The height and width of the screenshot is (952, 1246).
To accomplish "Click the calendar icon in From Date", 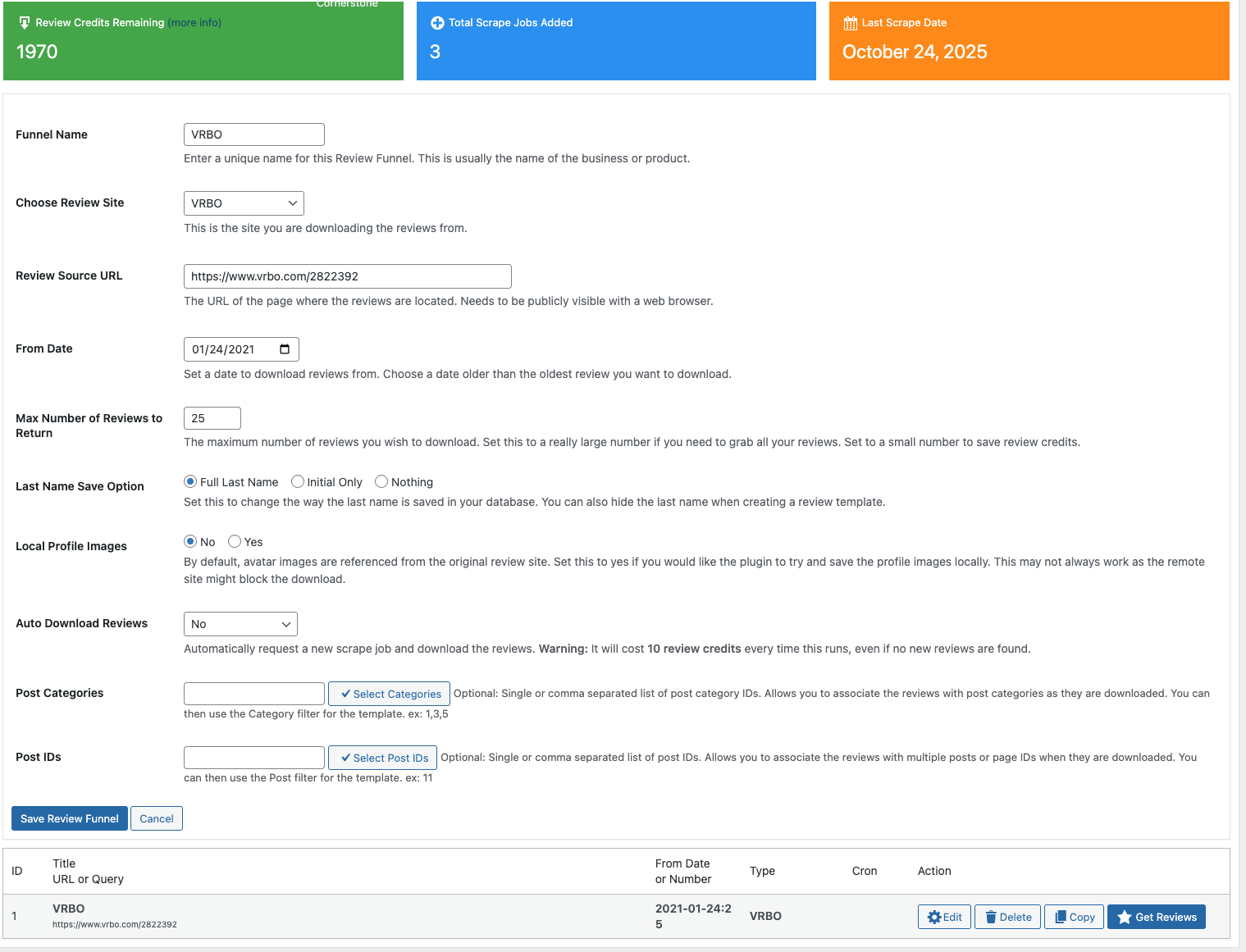I will pos(285,349).
